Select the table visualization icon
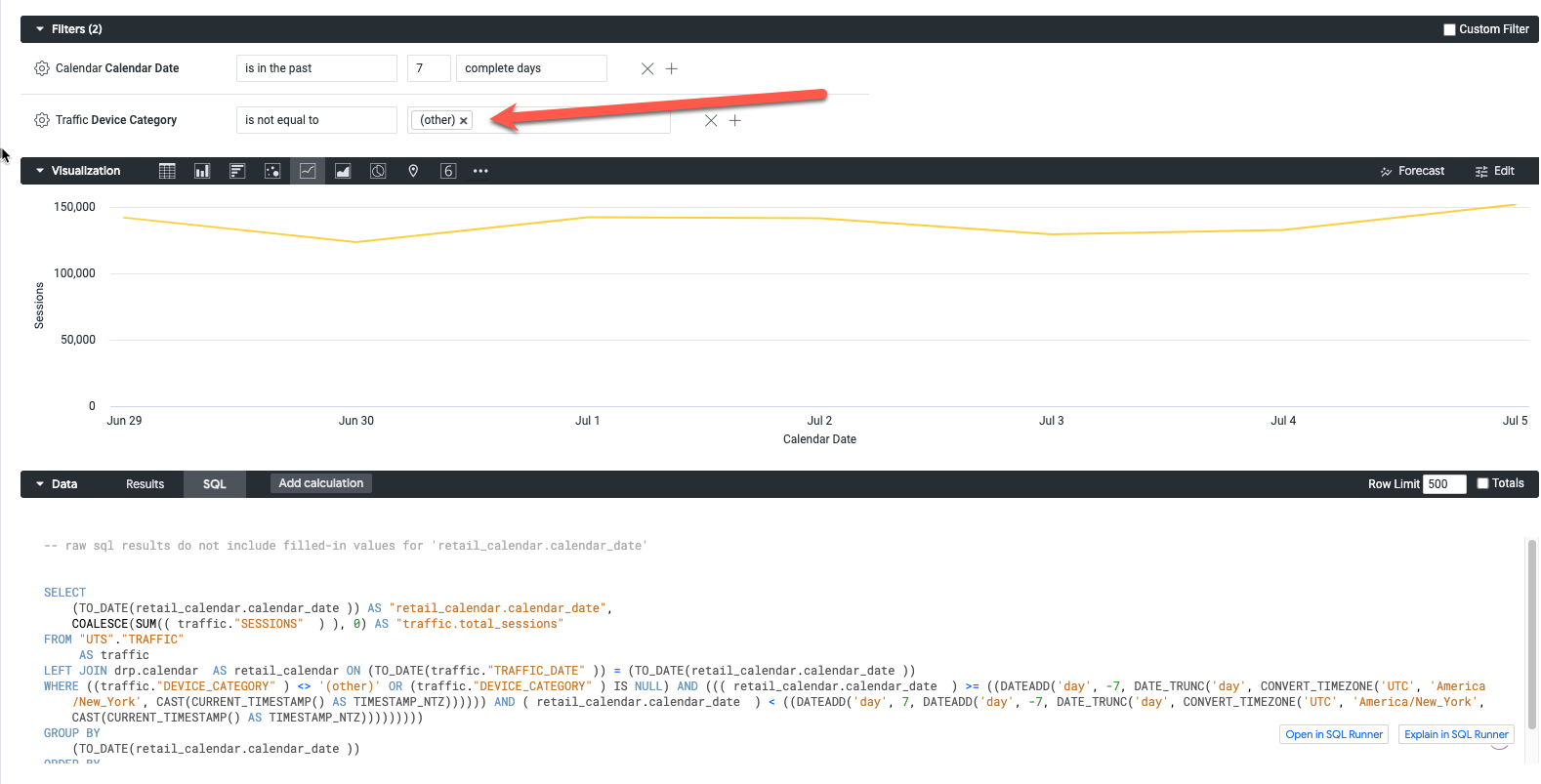Screen dimensions: 1541x784 click(167, 171)
